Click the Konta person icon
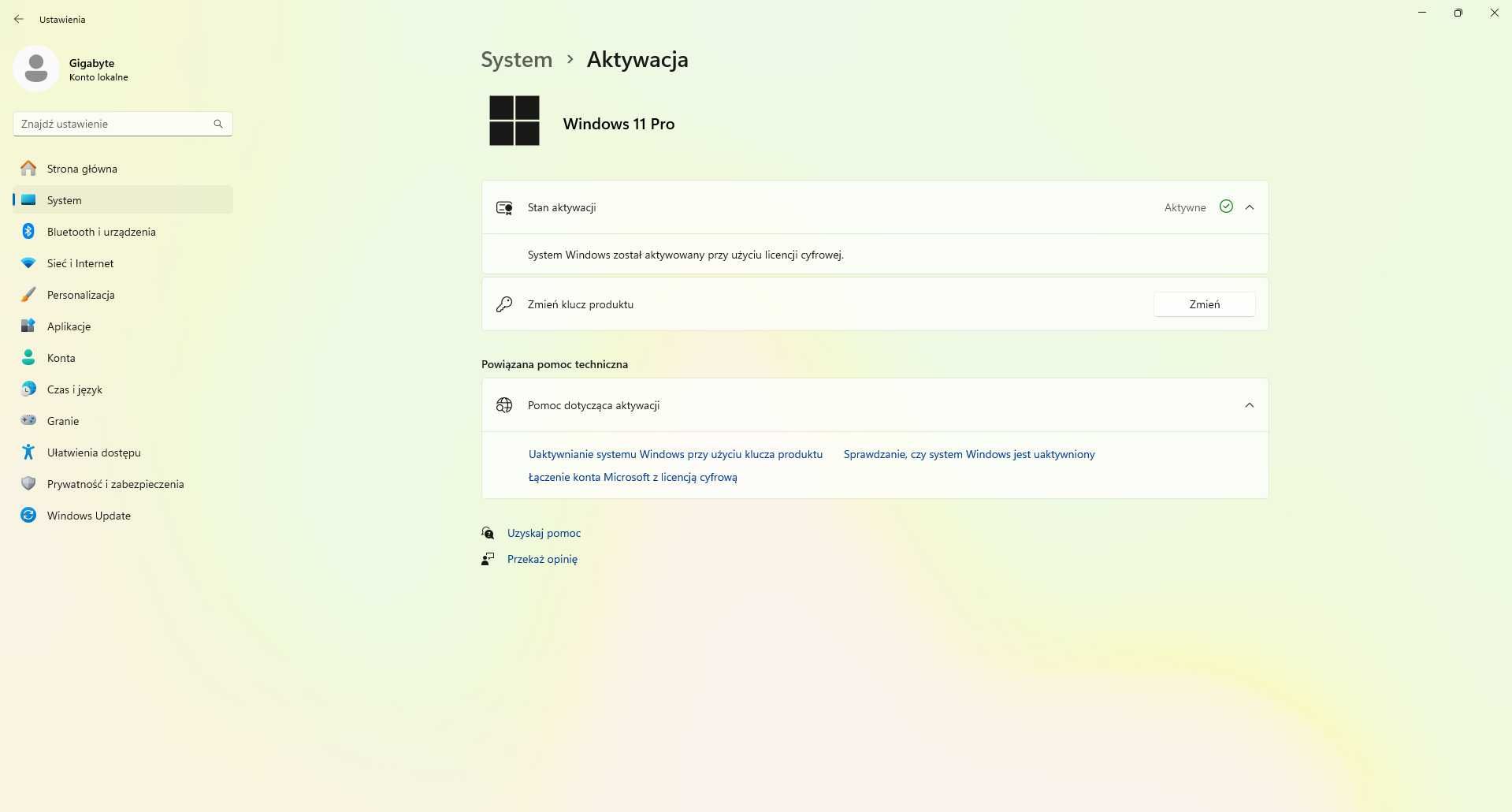This screenshot has width=1512, height=812. point(28,357)
